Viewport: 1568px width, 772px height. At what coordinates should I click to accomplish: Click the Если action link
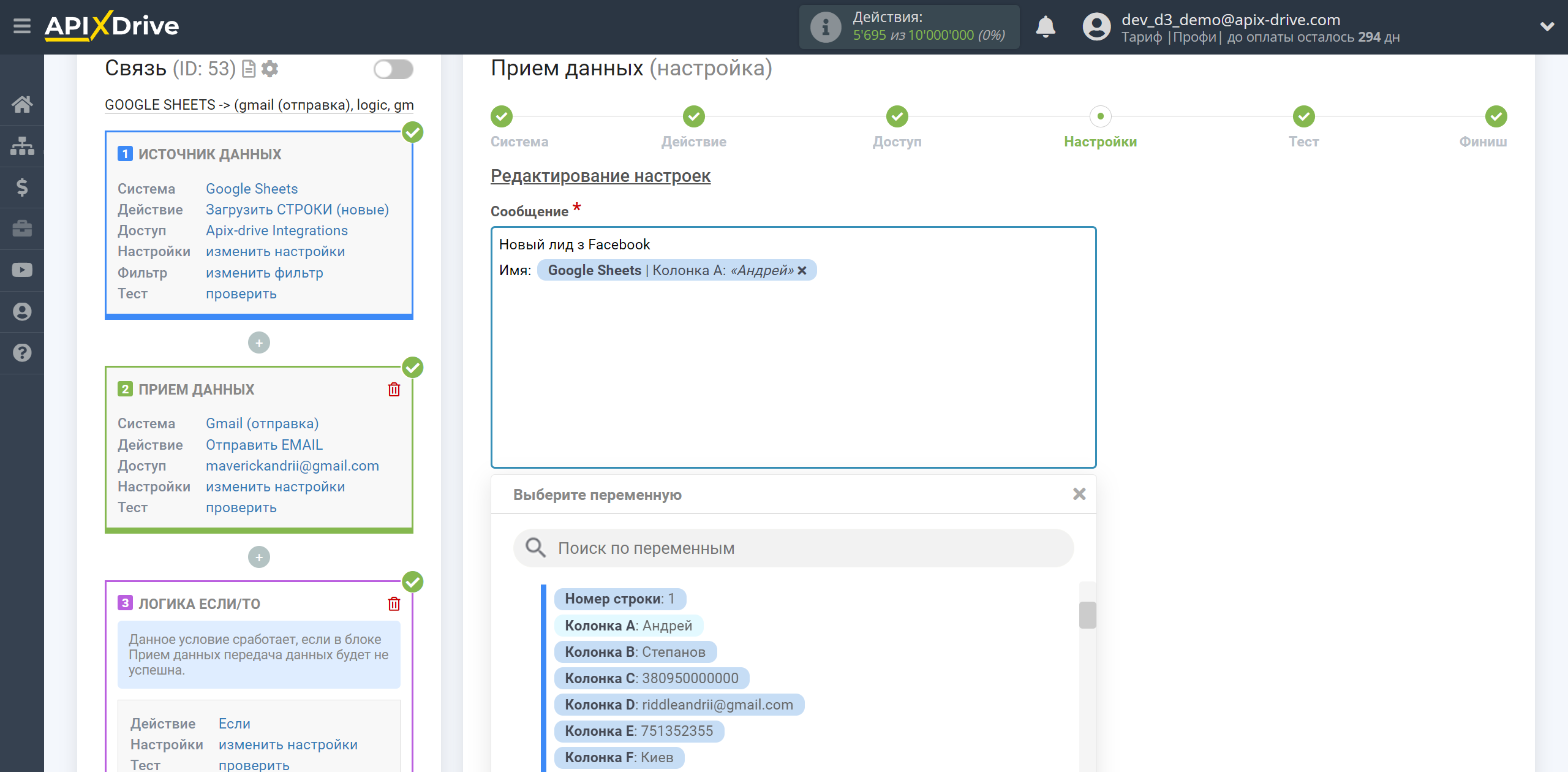pos(235,724)
